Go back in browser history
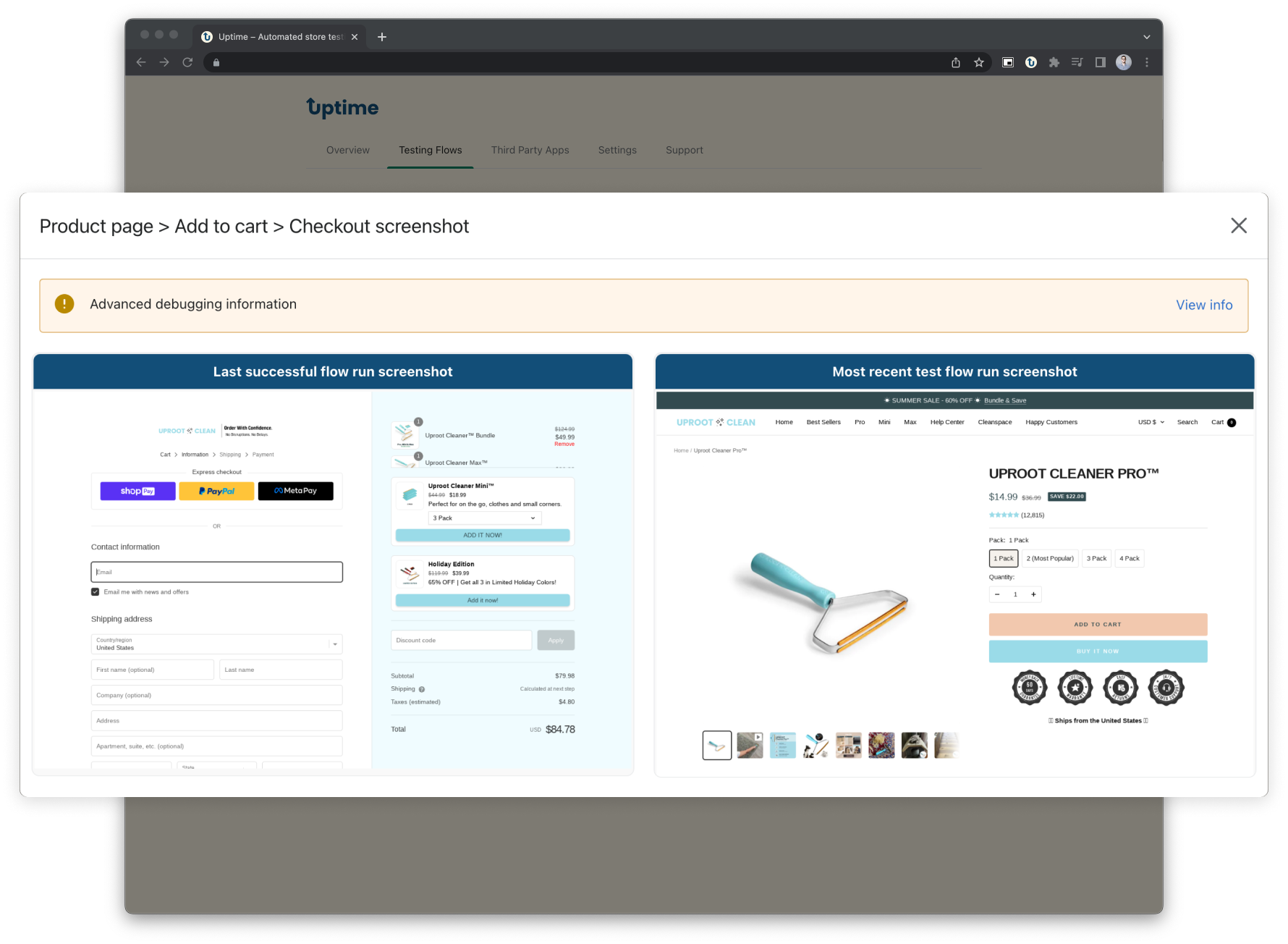 click(x=141, y=62)
